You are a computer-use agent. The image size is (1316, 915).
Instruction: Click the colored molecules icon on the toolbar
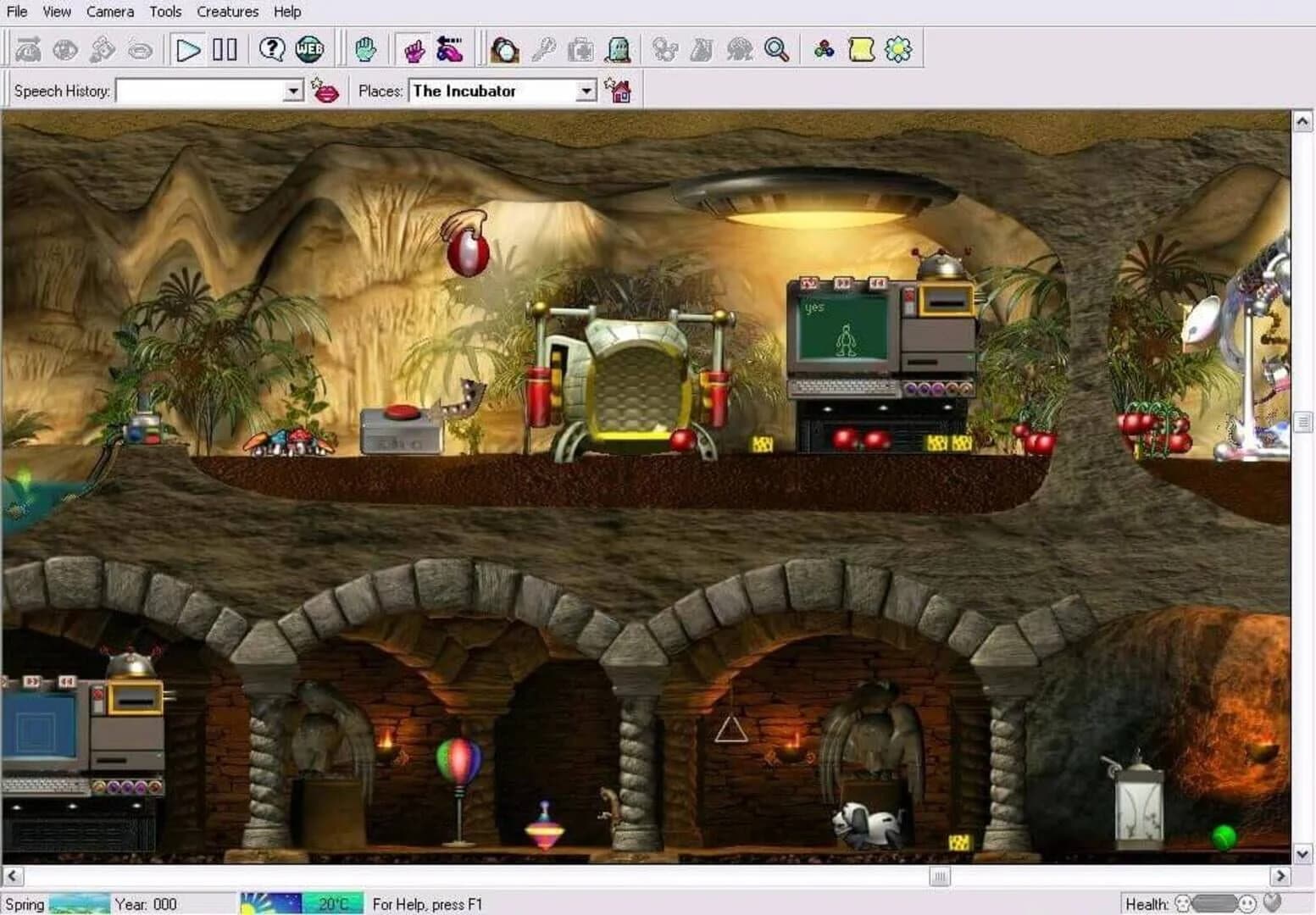click(x=823, y=48)
